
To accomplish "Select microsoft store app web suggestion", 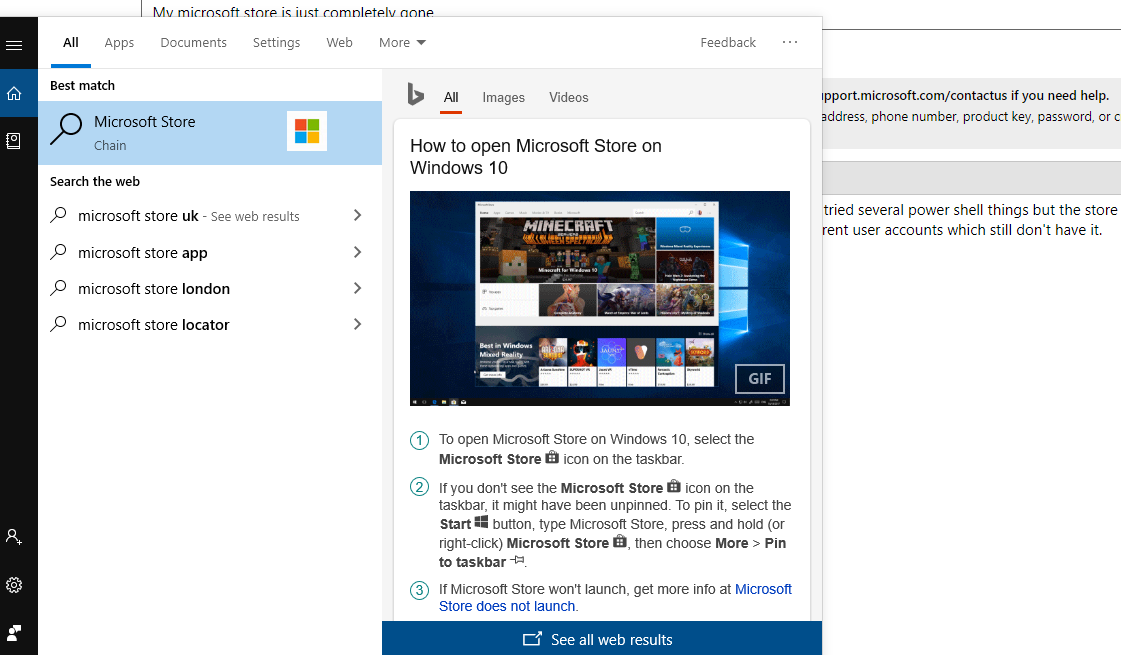I will pyautogui.click(x=210, y=252).
